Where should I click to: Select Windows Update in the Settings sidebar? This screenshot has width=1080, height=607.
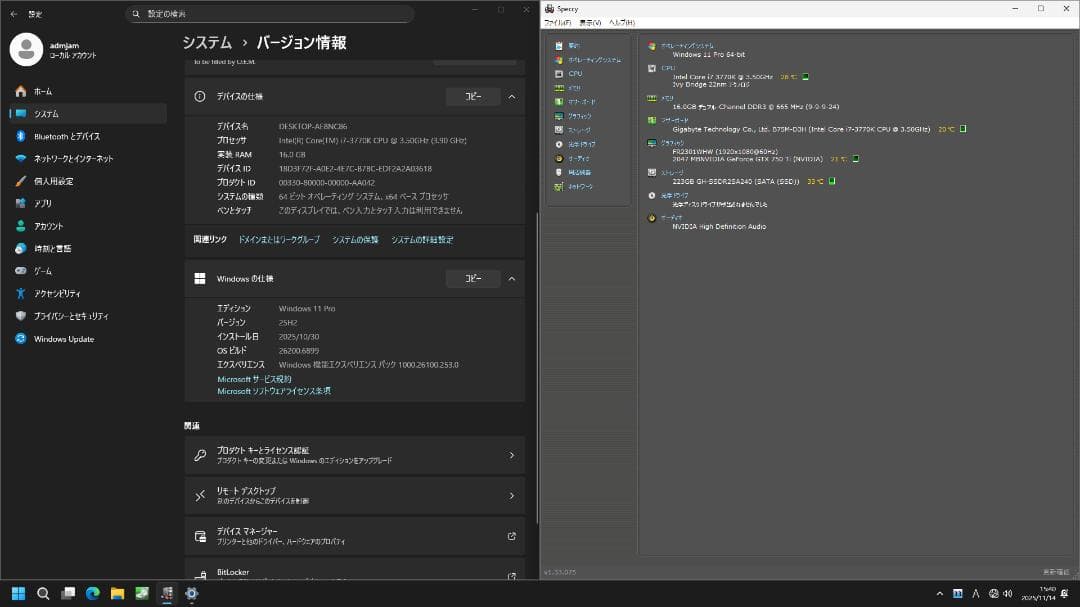(61, 338)
